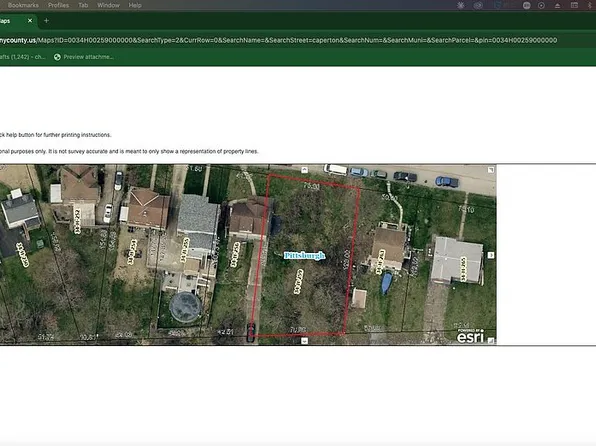The height and width of the screenshot is (446, 596).
Task: Pan the map south with the down arrow
Action: tap(304, 341)
